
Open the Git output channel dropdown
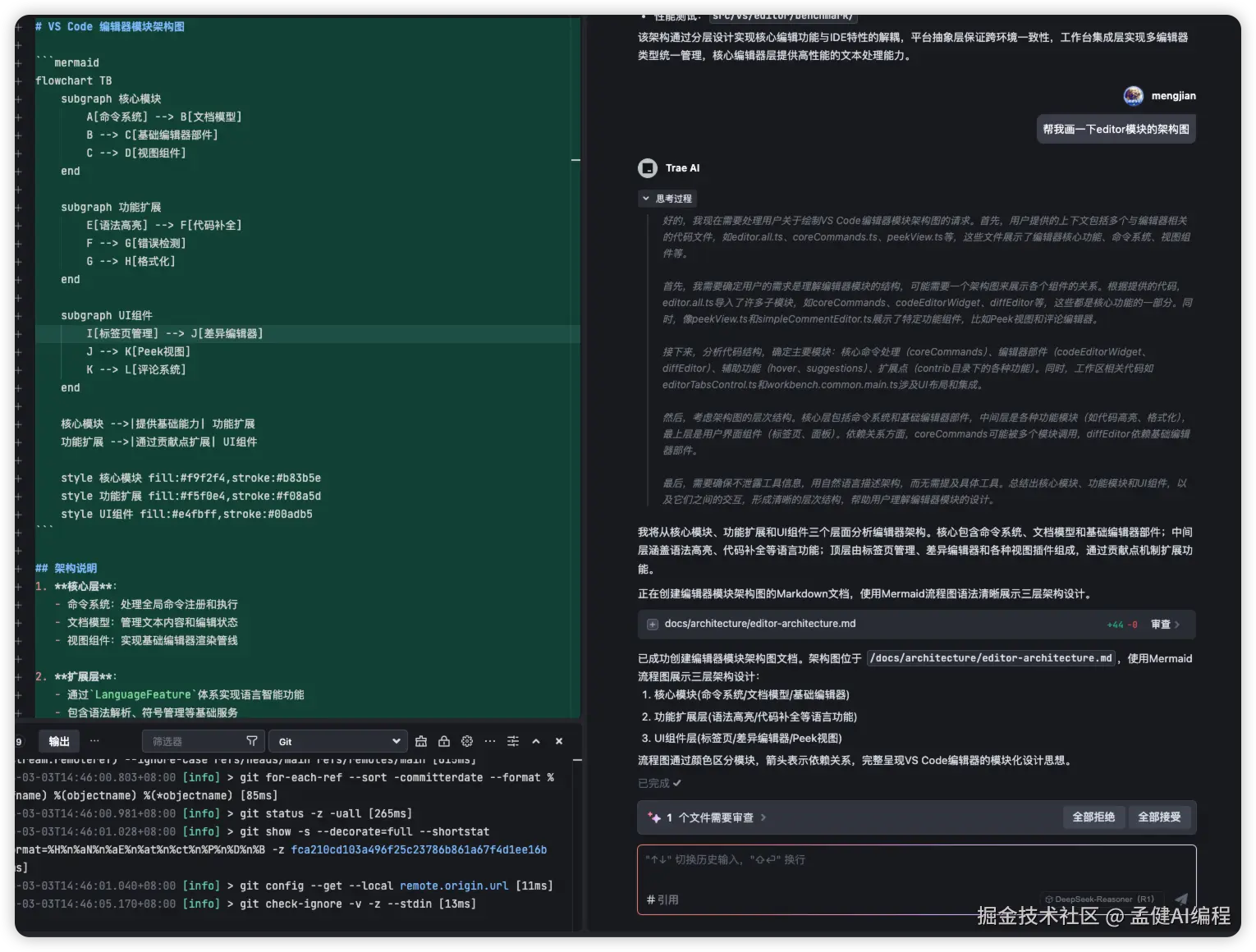[339, 741]
